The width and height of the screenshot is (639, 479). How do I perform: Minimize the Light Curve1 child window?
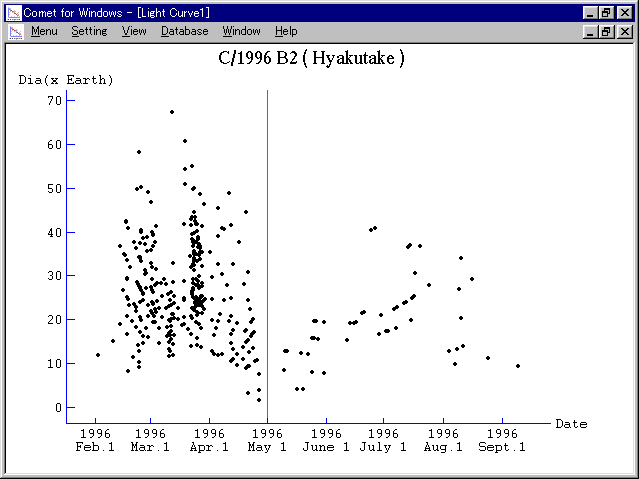pyautogui.click(x=590, y=31)
